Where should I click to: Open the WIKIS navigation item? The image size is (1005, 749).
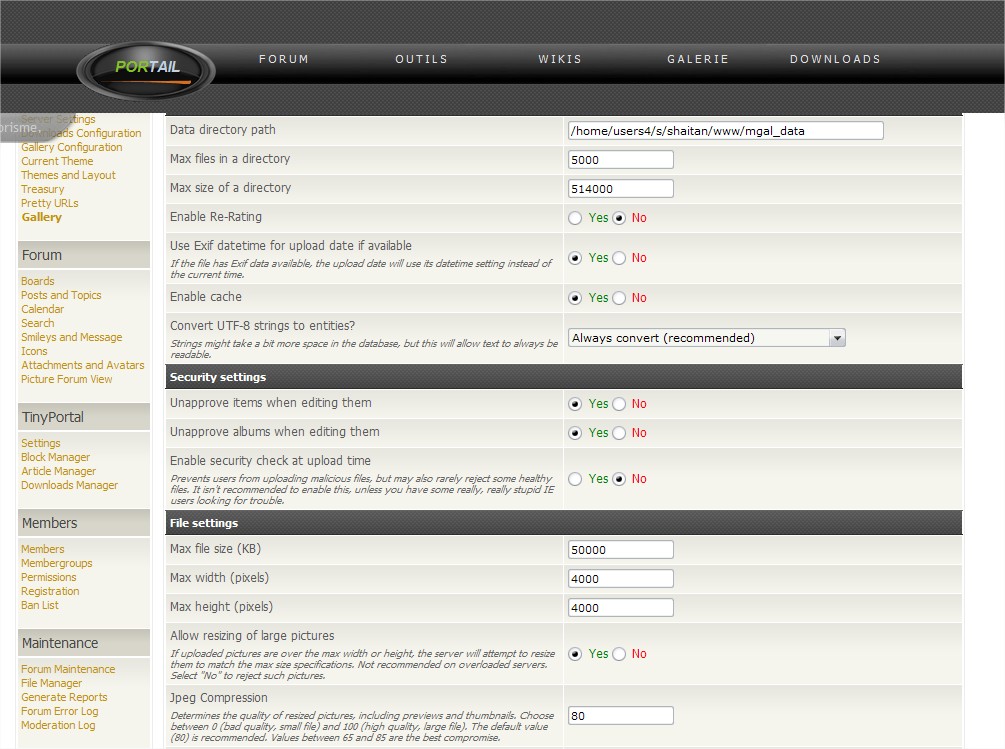[x=560, y=59]
